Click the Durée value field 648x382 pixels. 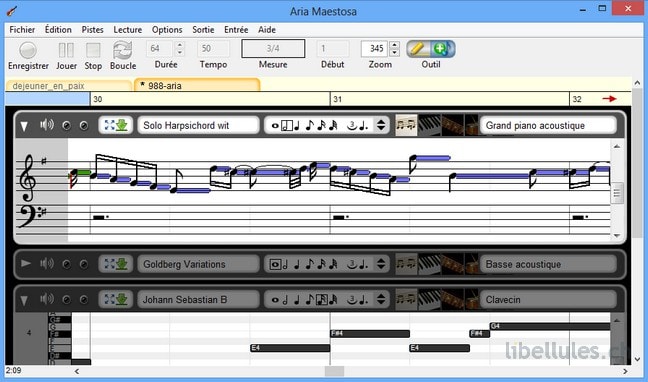point(160,48)
